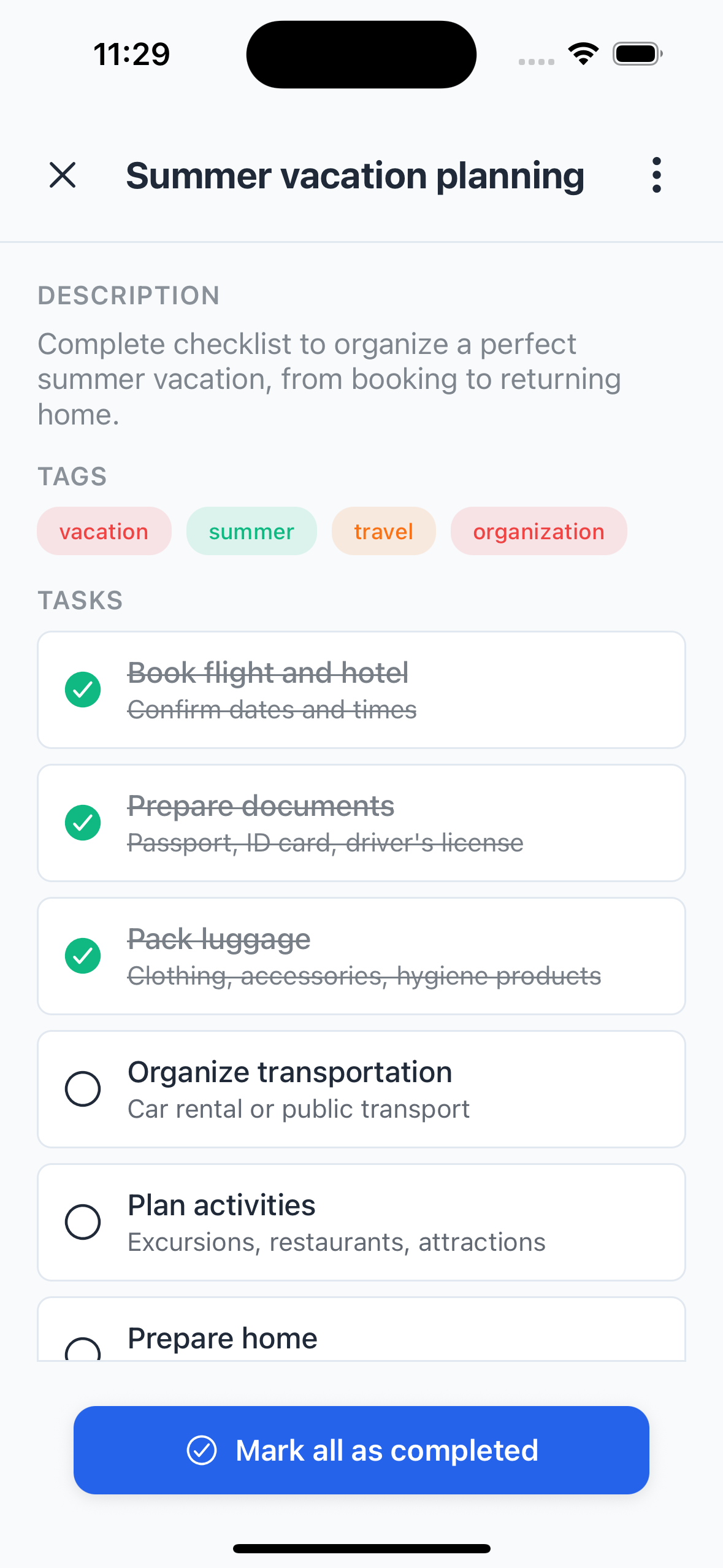Screen dimensions: 723x1568
Task: Check off Organize transportation task circle
Action: [83, 1089]
